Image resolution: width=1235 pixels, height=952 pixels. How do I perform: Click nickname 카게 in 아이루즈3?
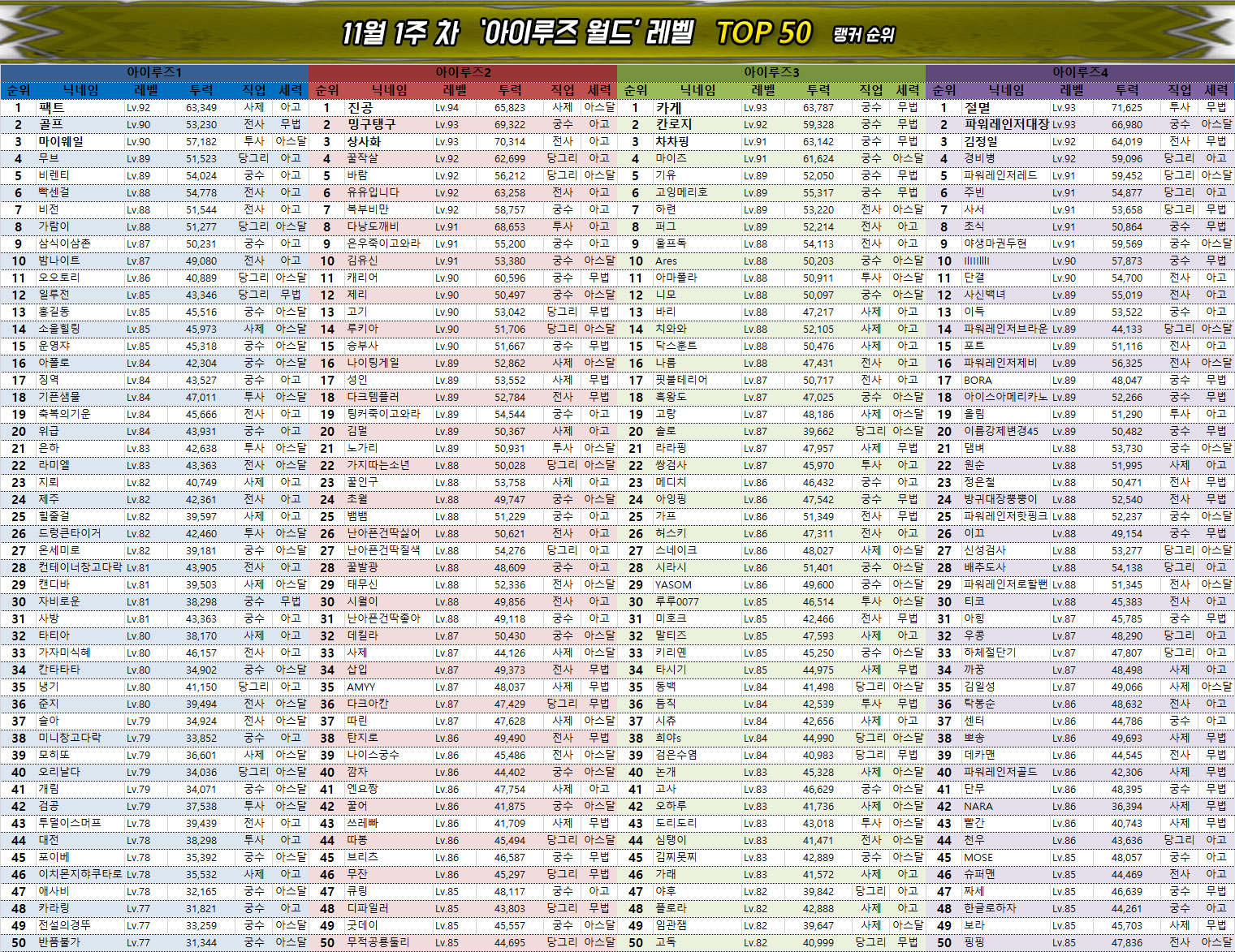668,108
